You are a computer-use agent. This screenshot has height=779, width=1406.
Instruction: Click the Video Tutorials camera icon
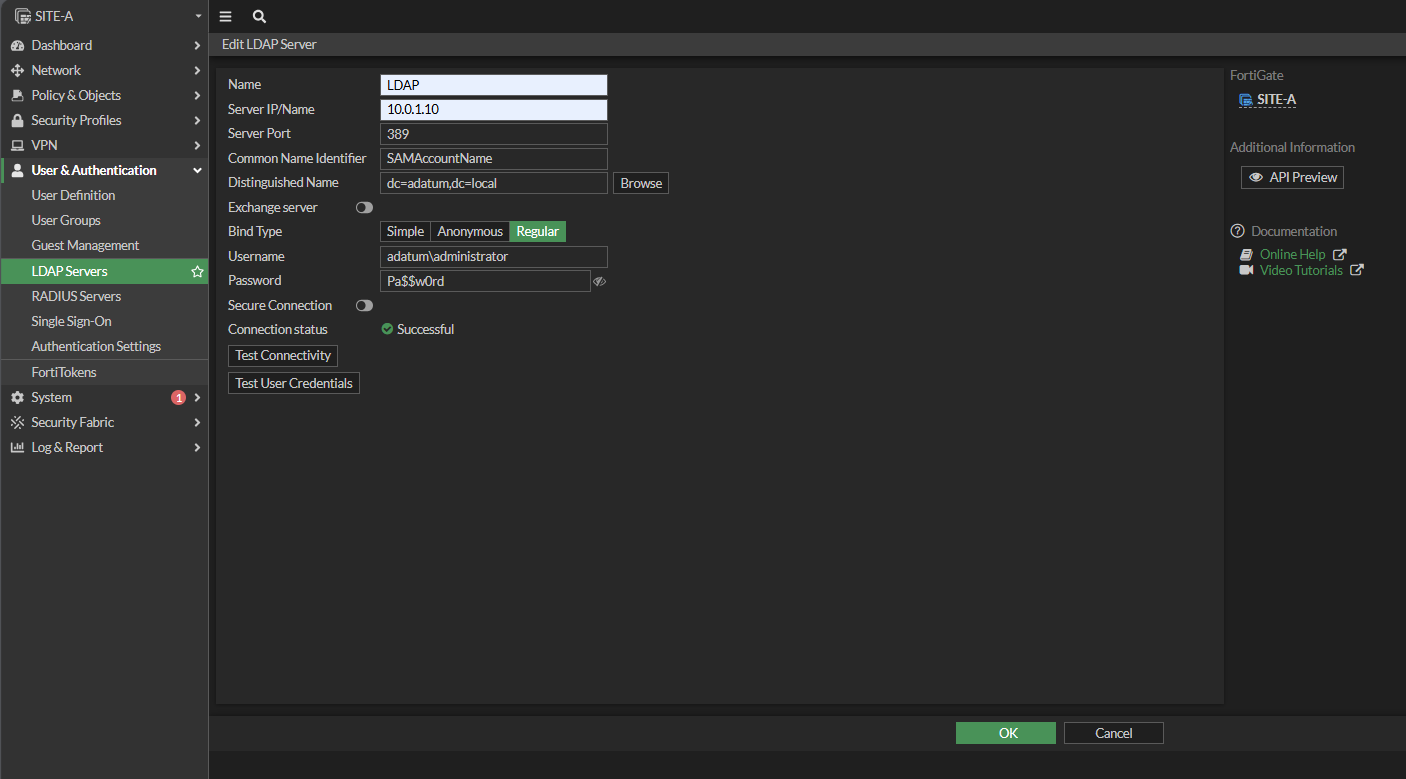coord(1246,270)
